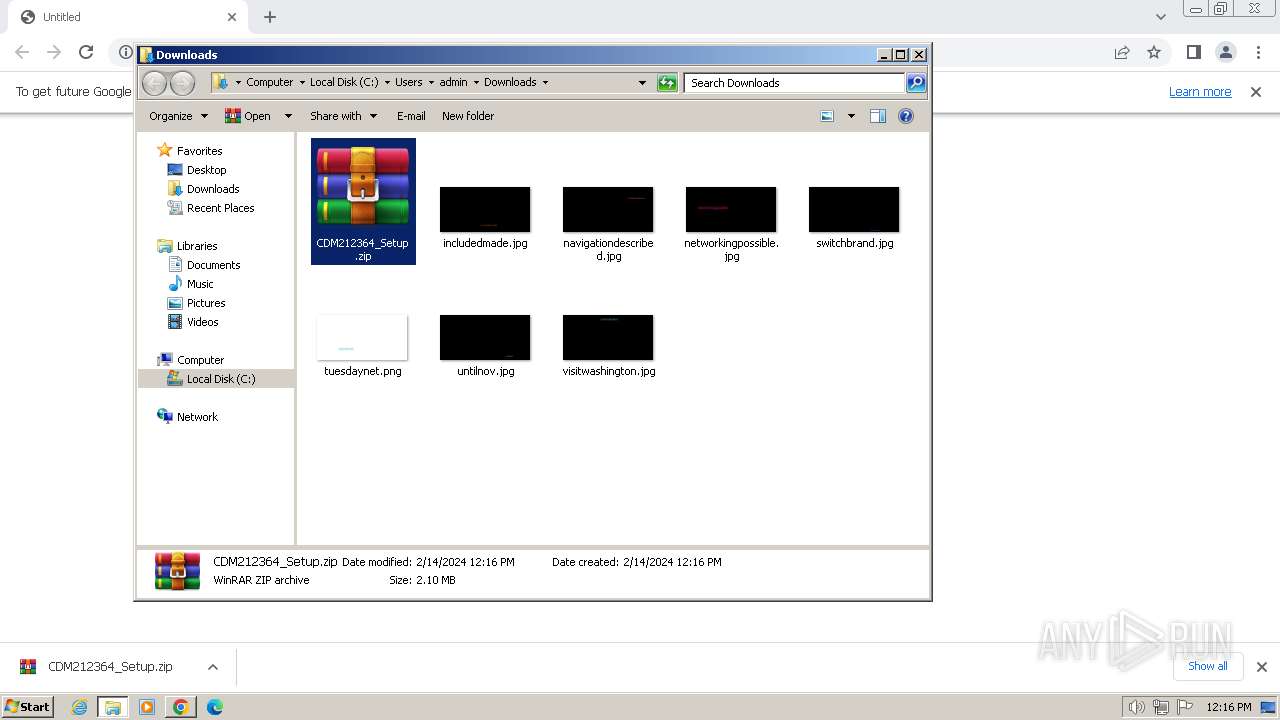Screen dimensions: 1280x720
Task: Open Libraries in the navigation pane
Action: (x=197, y=246)
